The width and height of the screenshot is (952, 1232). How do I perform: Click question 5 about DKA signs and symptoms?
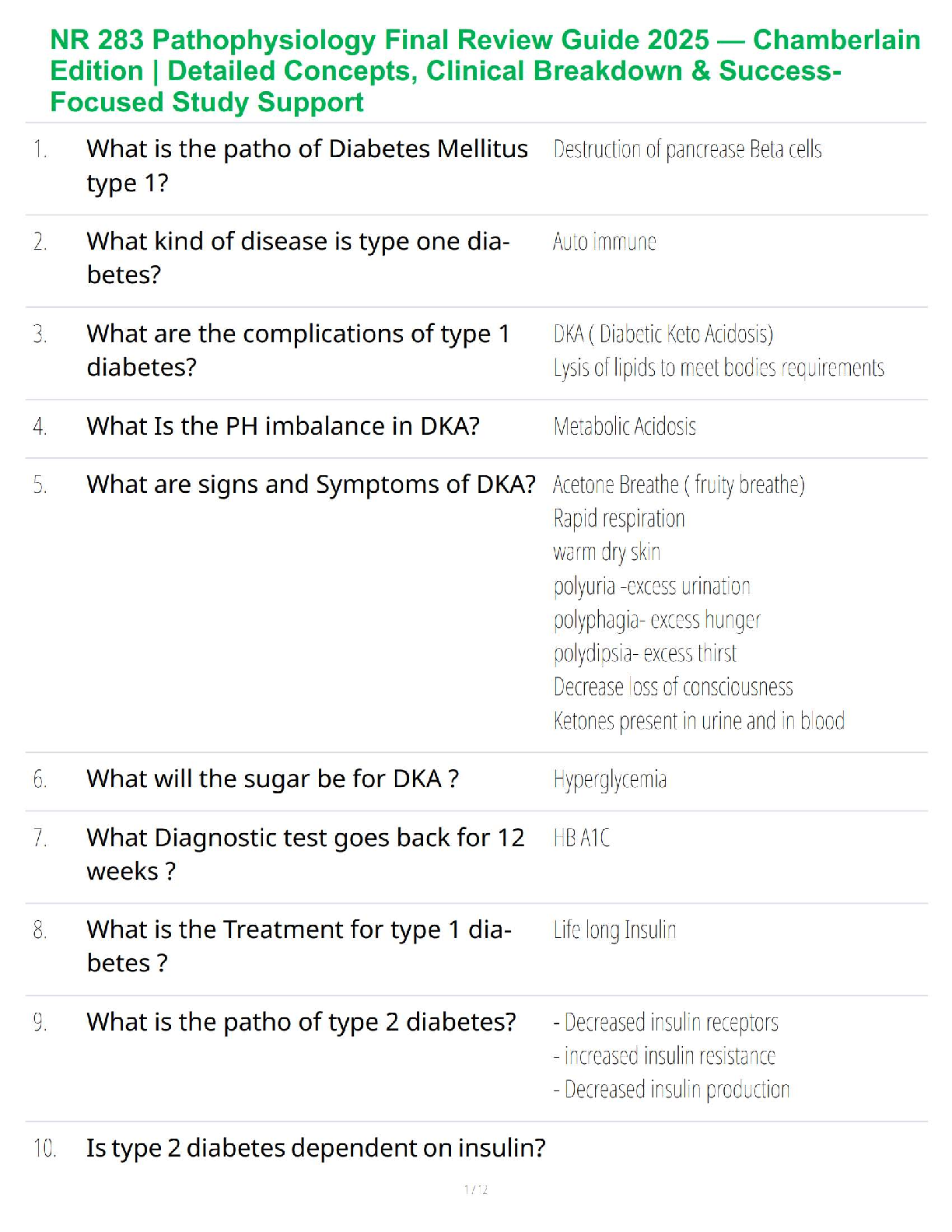pos(310,485)
